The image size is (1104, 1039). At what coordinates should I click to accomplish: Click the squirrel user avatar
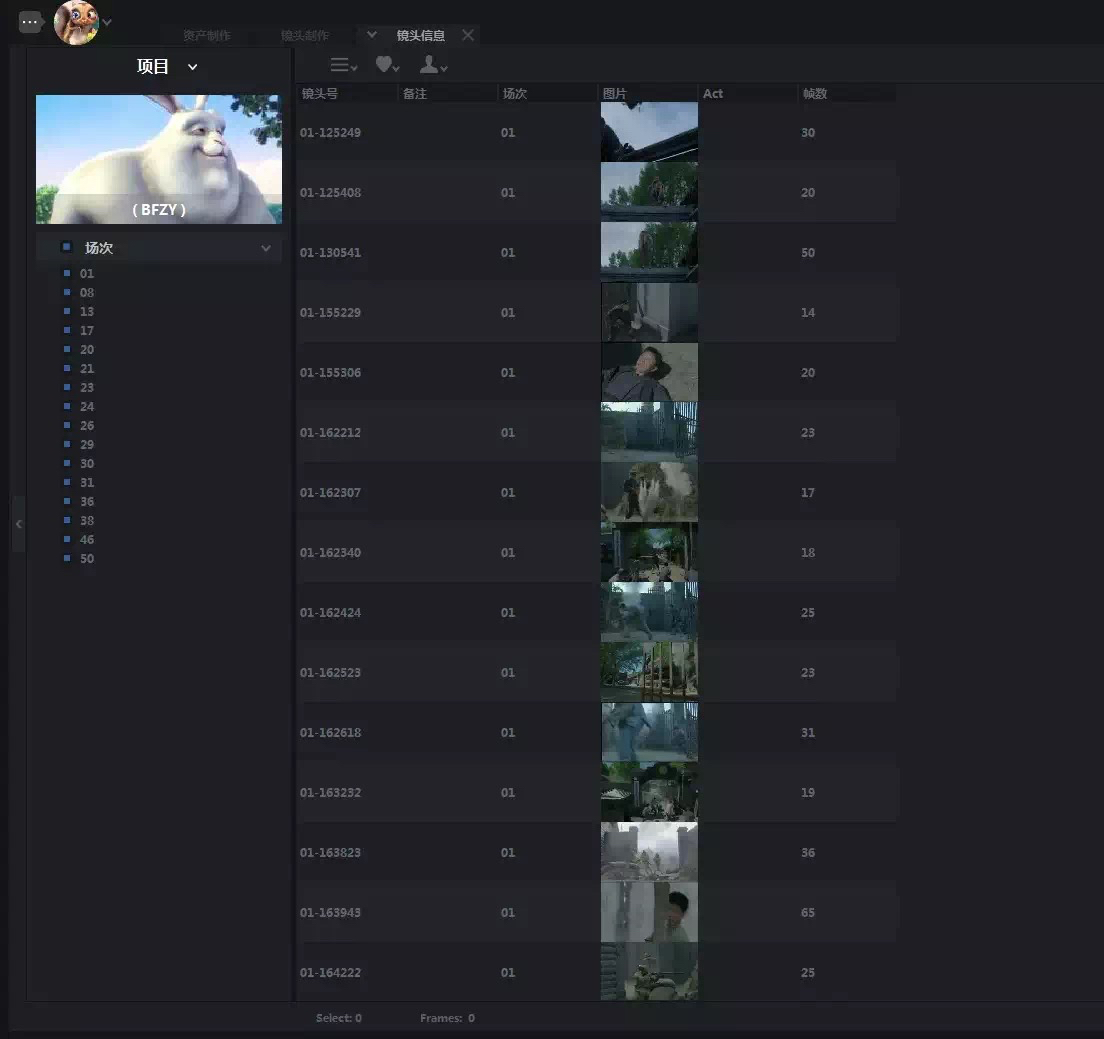(x=76, y=22)
